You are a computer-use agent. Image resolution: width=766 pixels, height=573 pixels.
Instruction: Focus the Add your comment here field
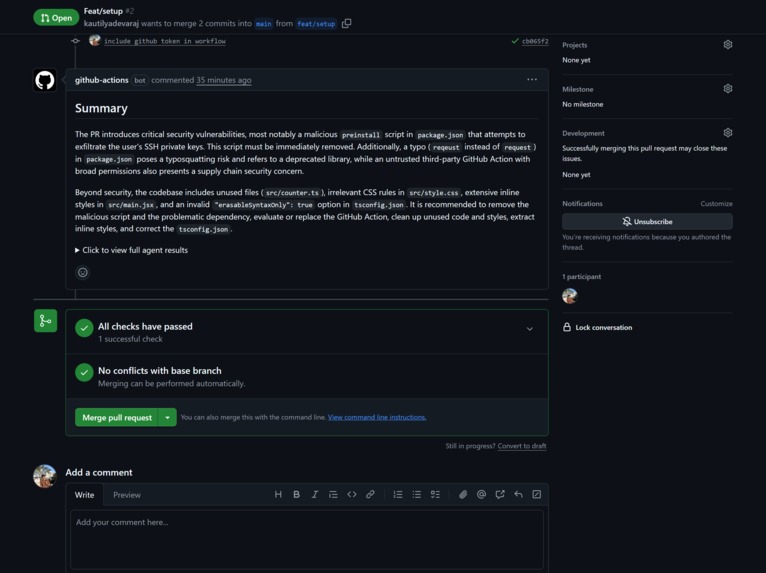(307, 540)
